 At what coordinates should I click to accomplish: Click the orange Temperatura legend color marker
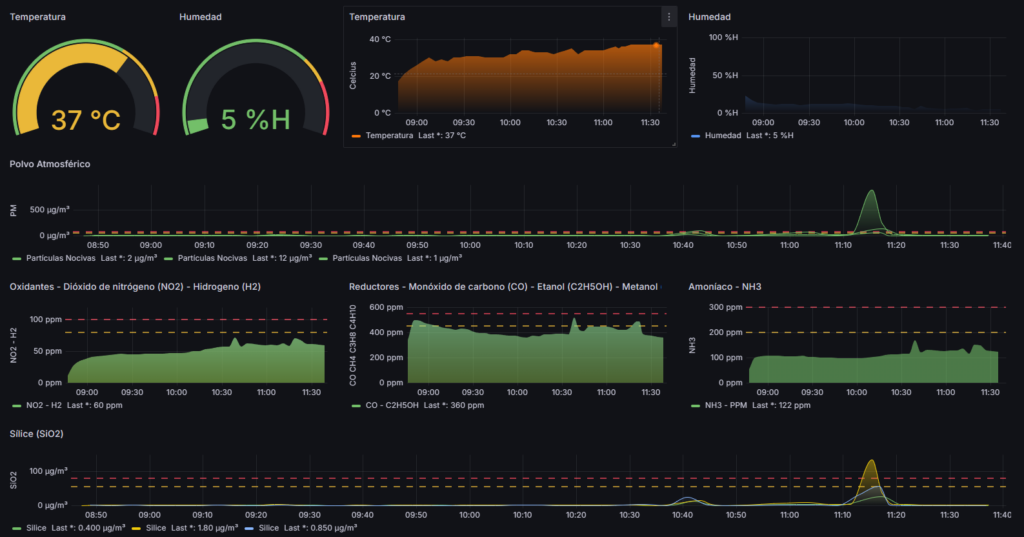[356, 135]
